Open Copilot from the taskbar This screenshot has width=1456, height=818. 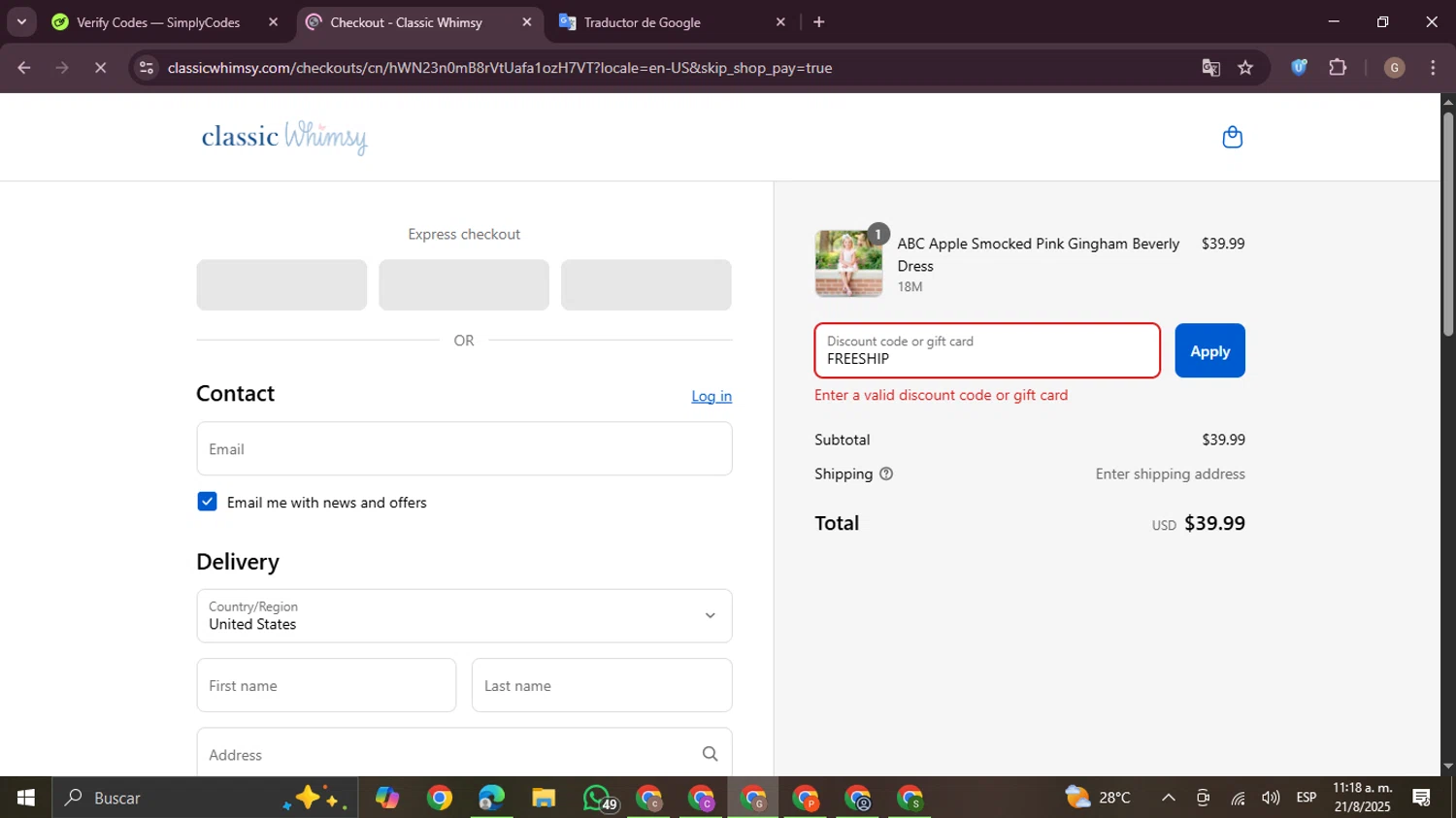click(x=387, y=798)
